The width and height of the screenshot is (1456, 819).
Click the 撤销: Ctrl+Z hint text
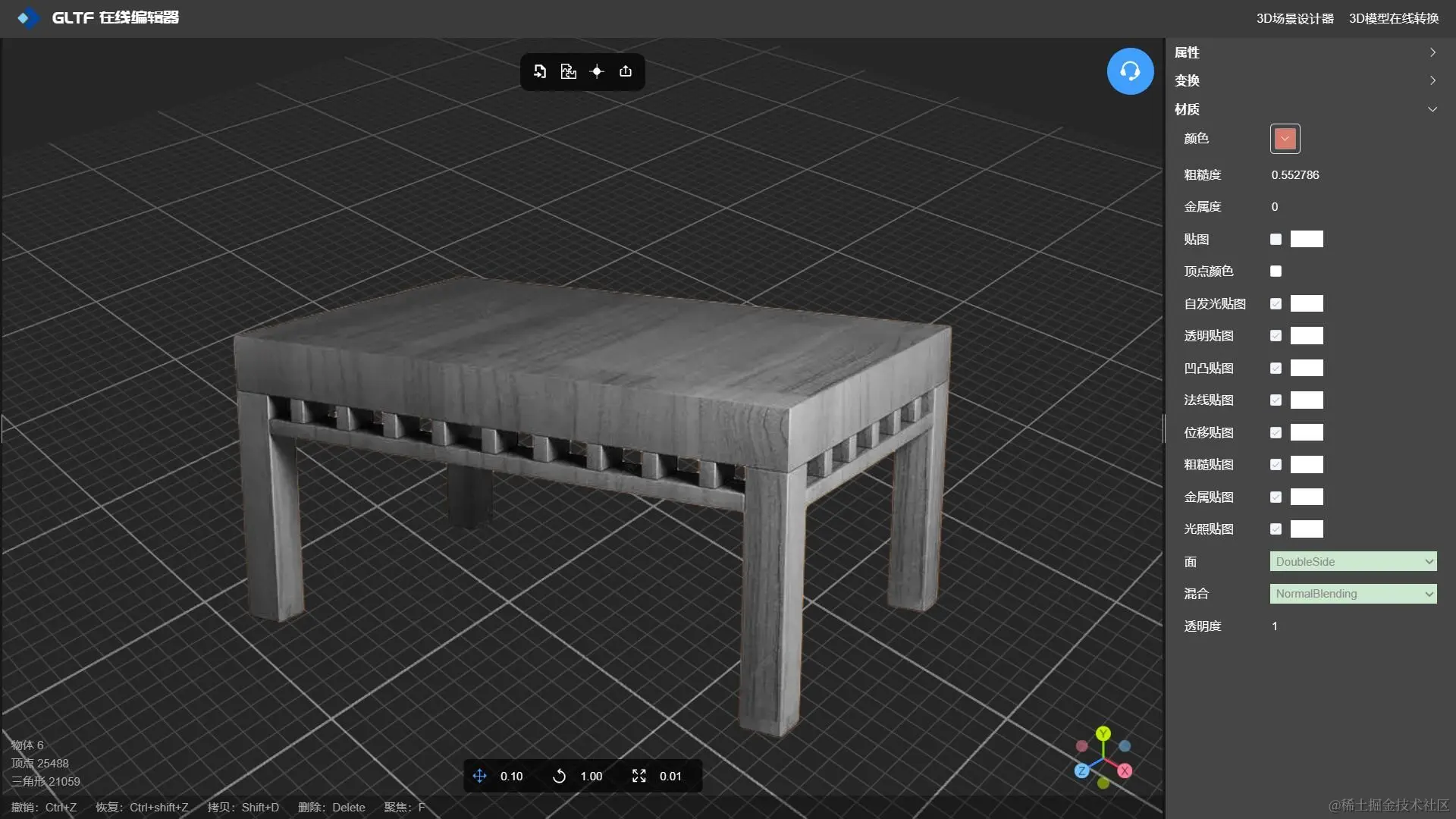(44, 807)
